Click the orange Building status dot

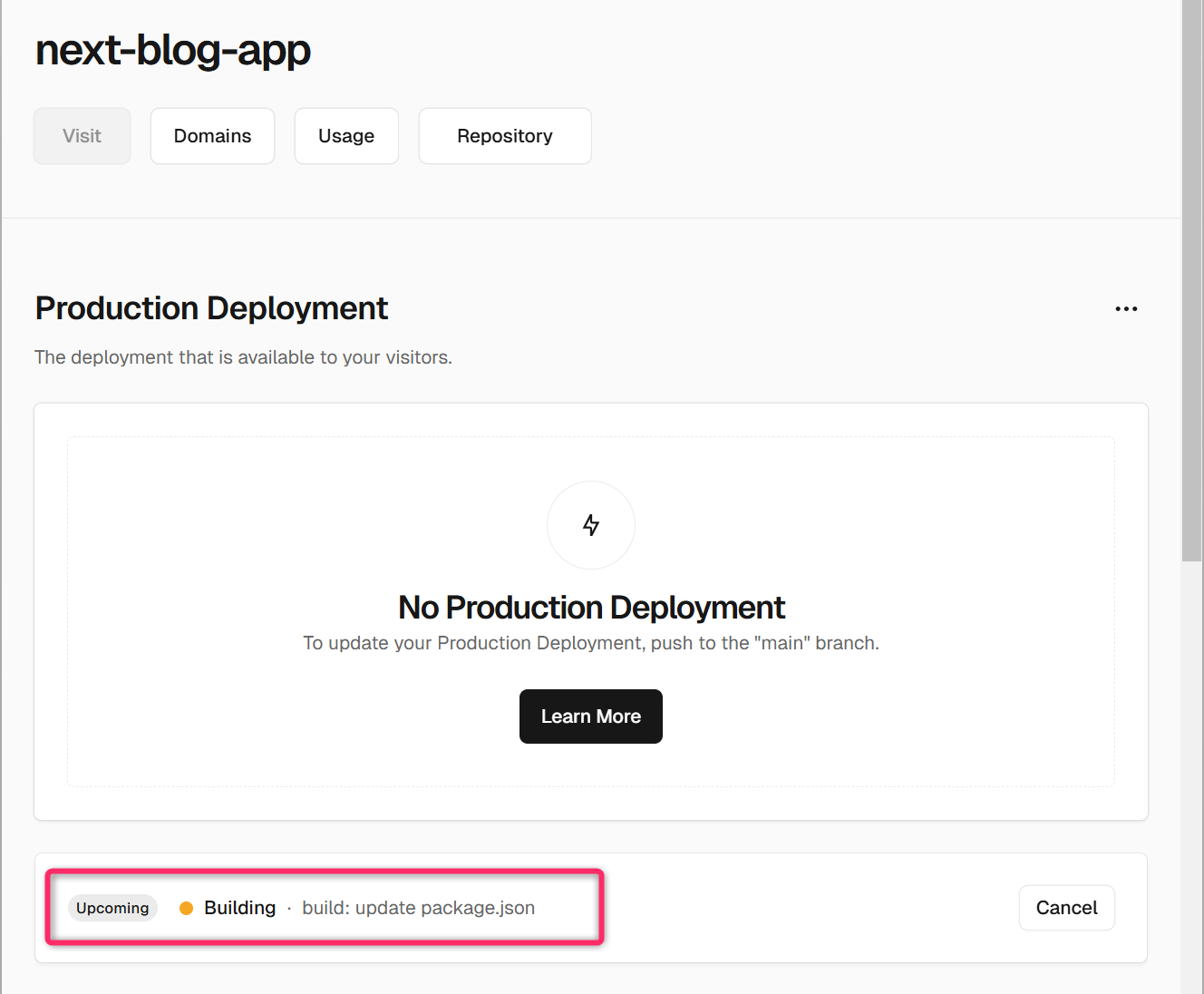click(x=187, y=908)
